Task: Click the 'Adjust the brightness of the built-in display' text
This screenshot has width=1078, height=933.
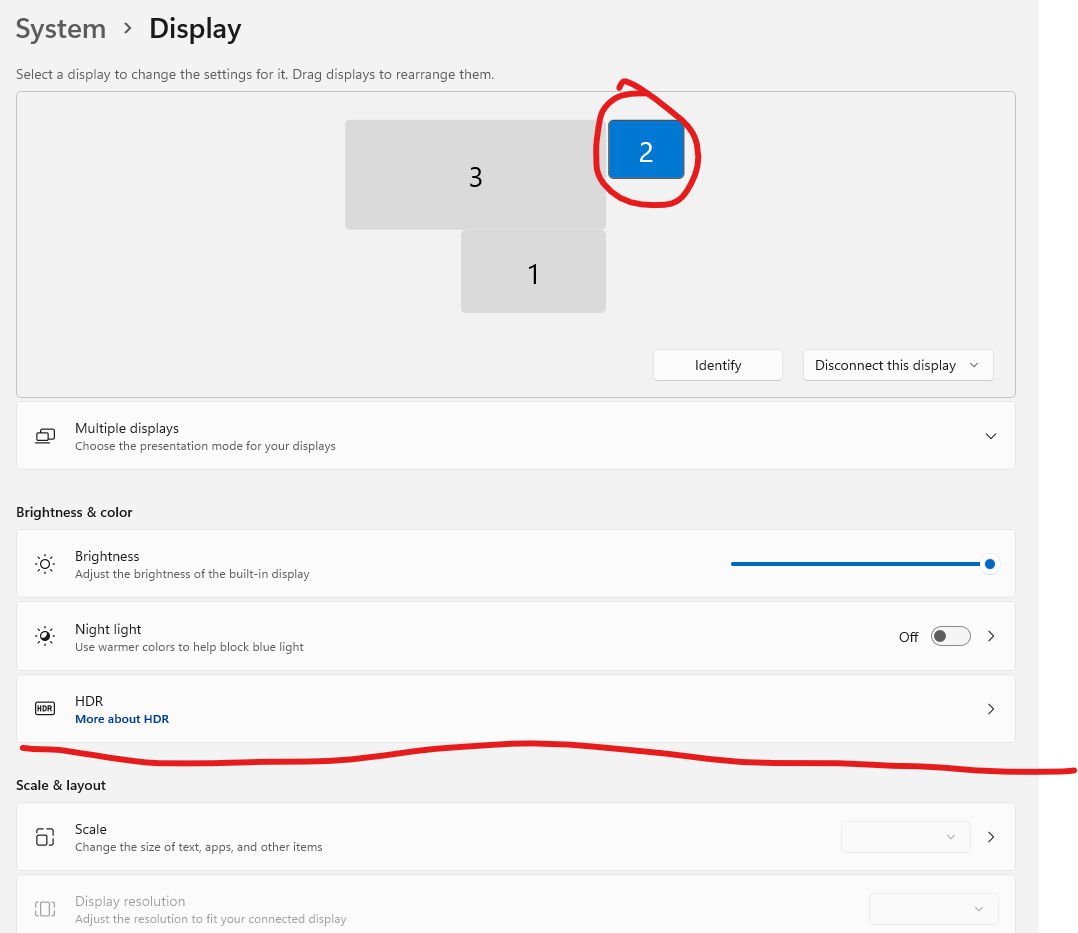Action: [x=192, y=573]
